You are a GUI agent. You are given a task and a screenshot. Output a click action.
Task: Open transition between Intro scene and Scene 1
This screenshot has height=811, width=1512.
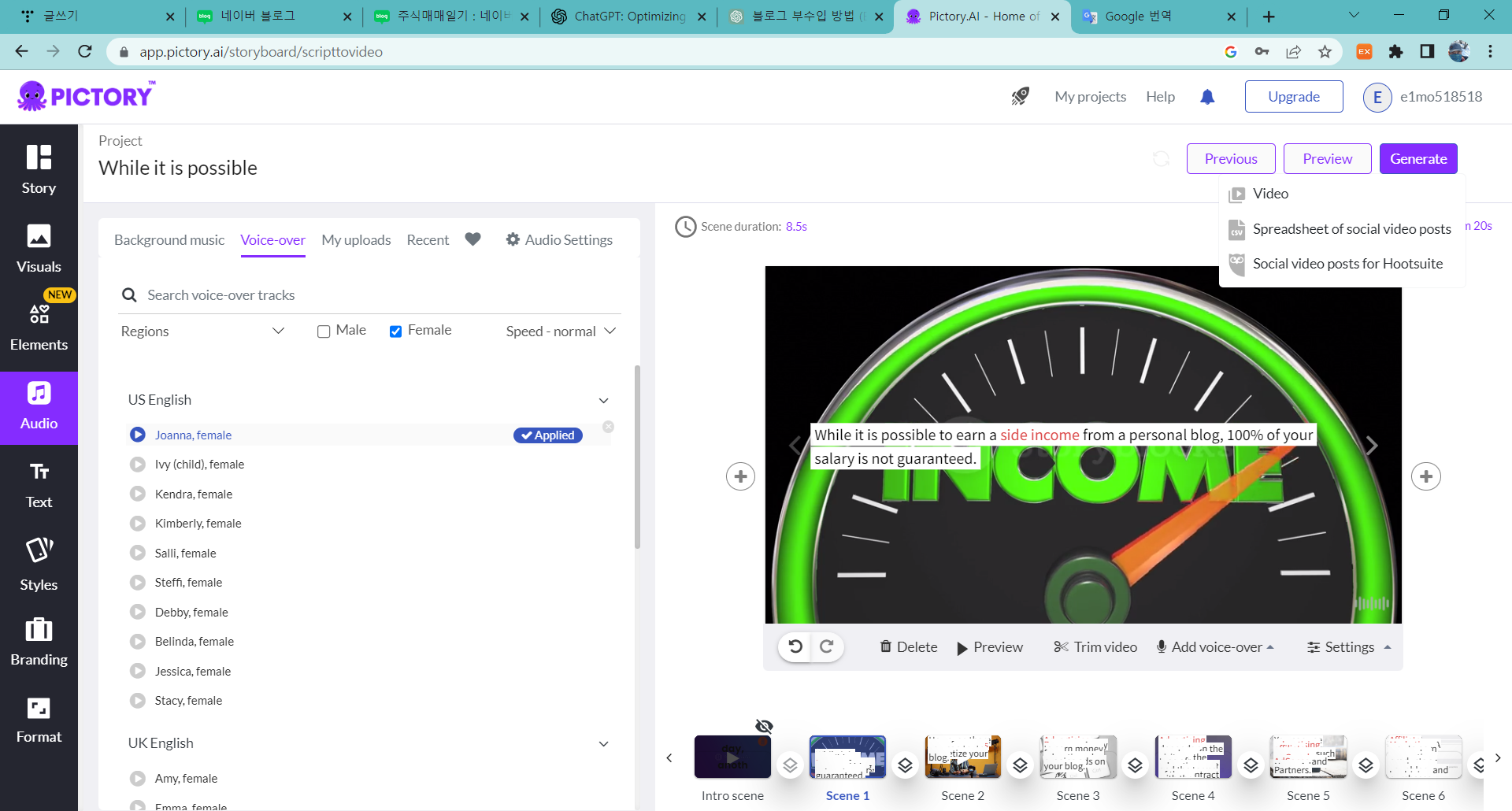pyautogui.click(x=790, y=765)
